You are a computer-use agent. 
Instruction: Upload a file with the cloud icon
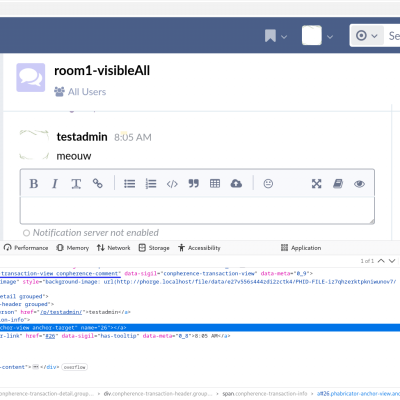pyautogui.click(x=236, y=184)
